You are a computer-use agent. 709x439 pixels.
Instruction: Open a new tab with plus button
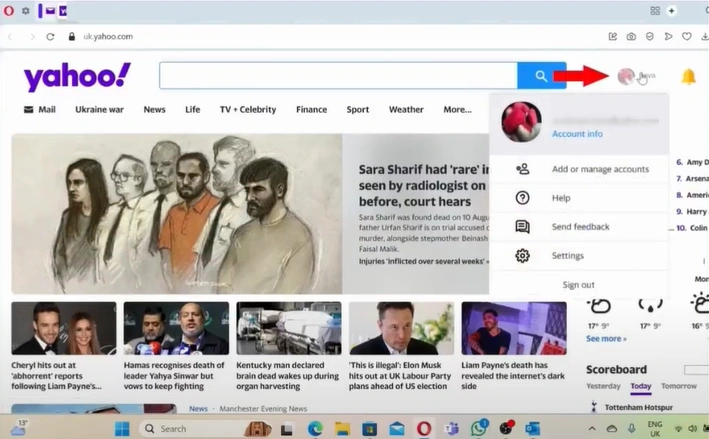(671, 11)
